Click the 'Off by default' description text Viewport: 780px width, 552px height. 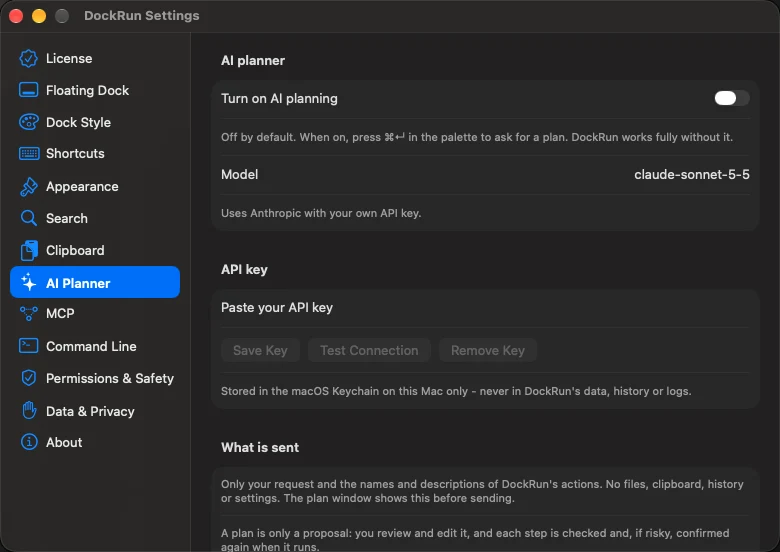click(x=477, y=137)
